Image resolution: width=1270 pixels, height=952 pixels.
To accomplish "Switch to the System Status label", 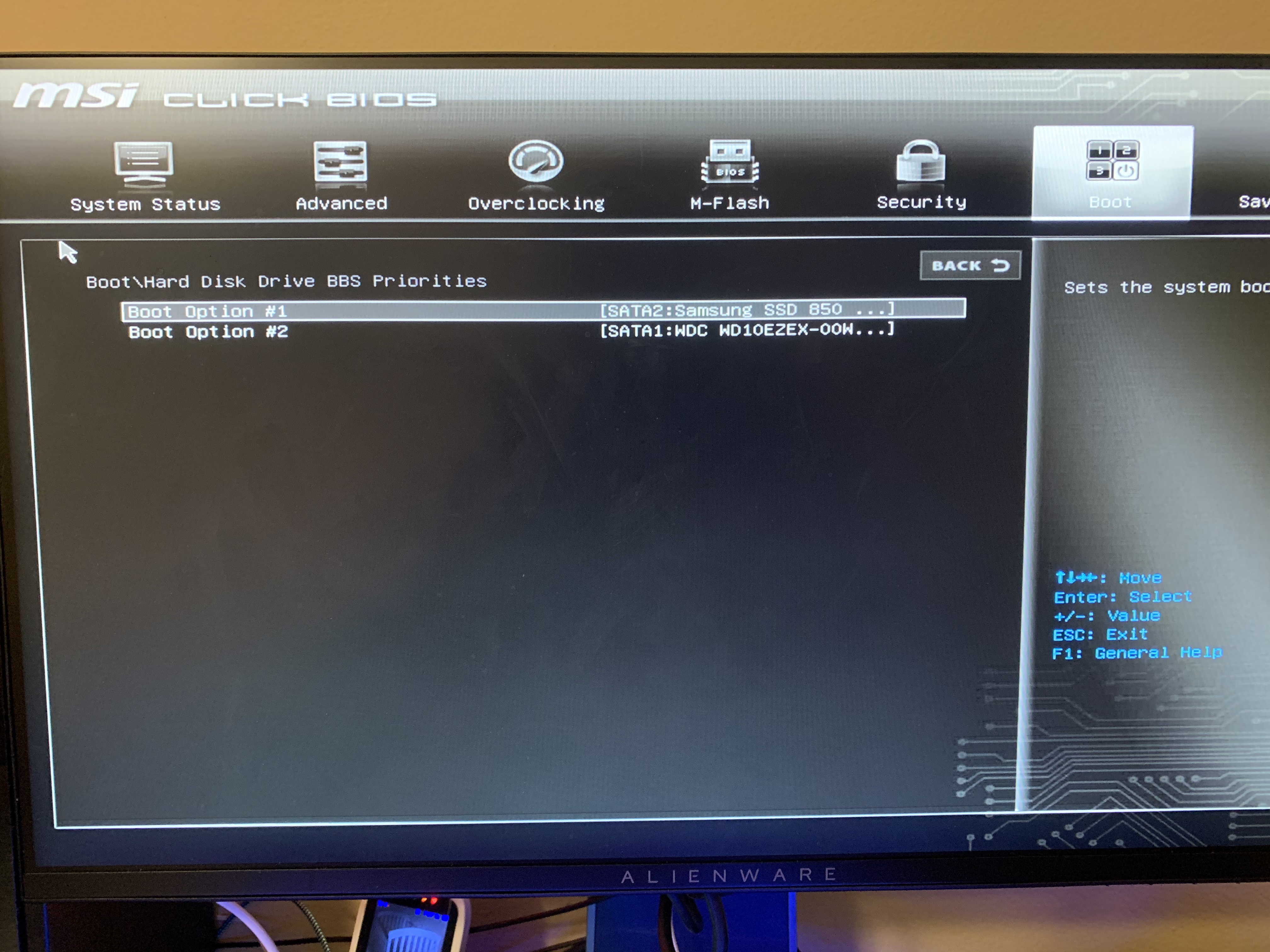I will pos(145,204).
